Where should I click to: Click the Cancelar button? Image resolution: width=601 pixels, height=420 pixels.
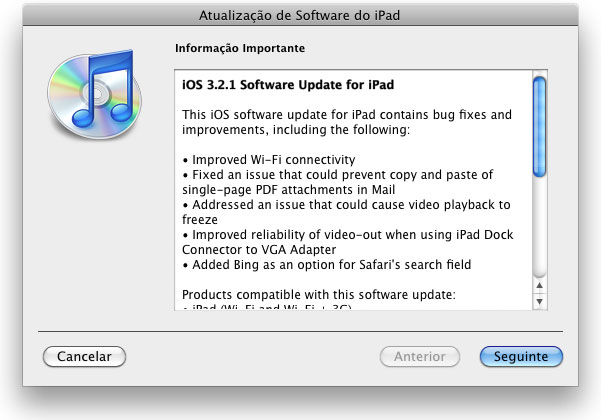(84, 356)
